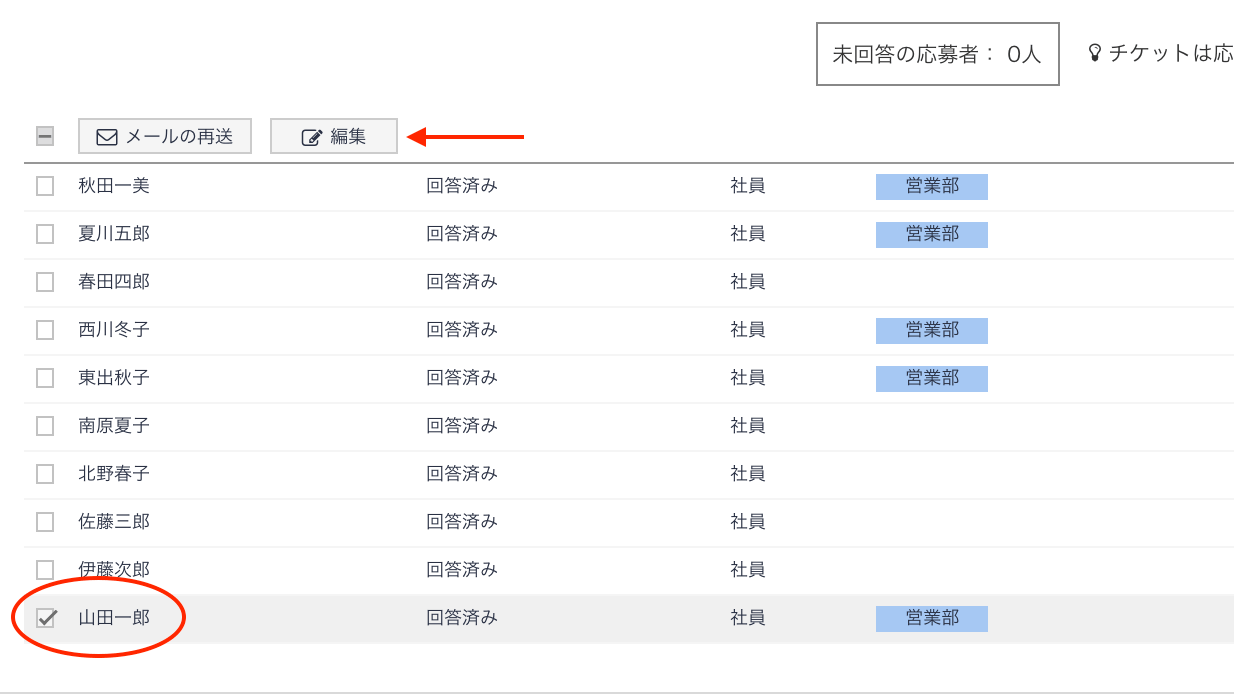Toggle the select-all checkbox in header
Screen dimensions: 1234x694
point(45,136)
